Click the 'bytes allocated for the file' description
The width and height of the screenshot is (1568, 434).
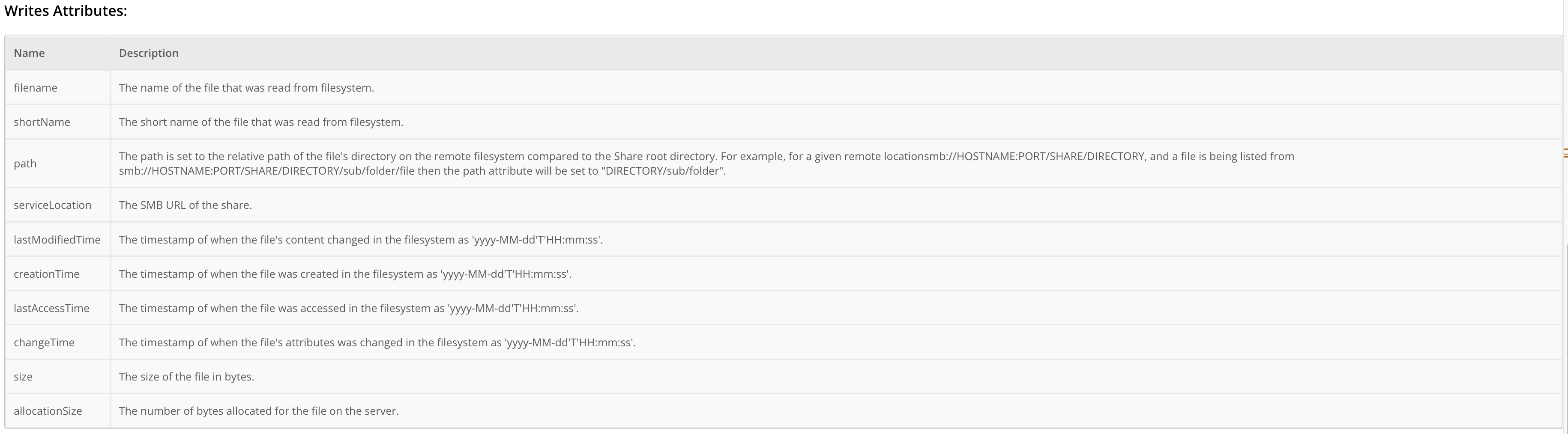click(259, 411)
